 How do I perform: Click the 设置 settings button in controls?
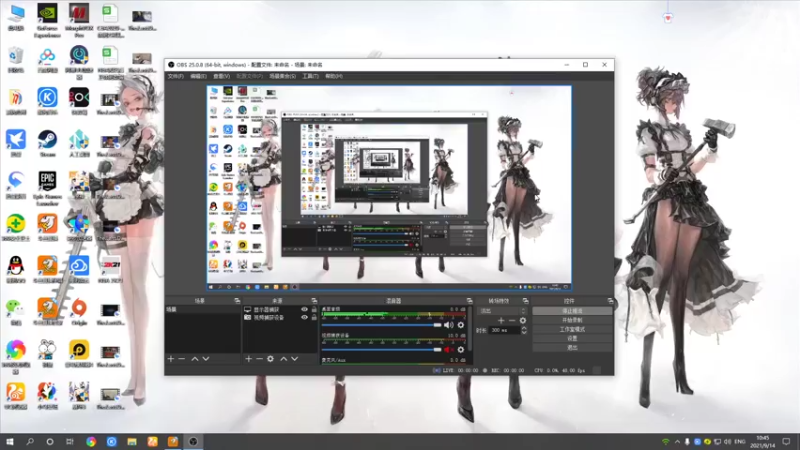pyautogui.click(x=572, y=338)
